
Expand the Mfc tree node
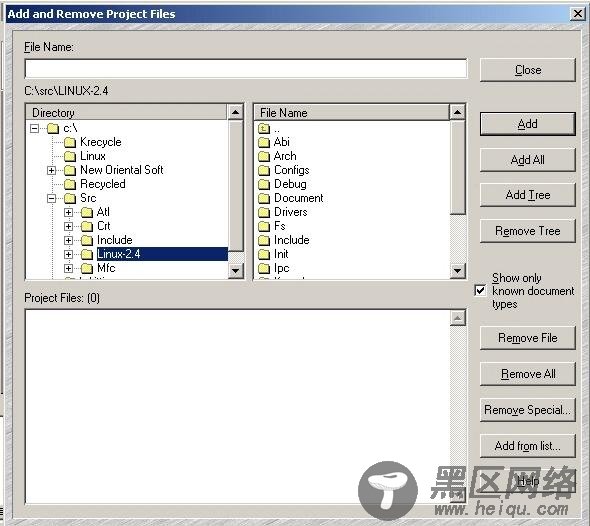(68, 268)
